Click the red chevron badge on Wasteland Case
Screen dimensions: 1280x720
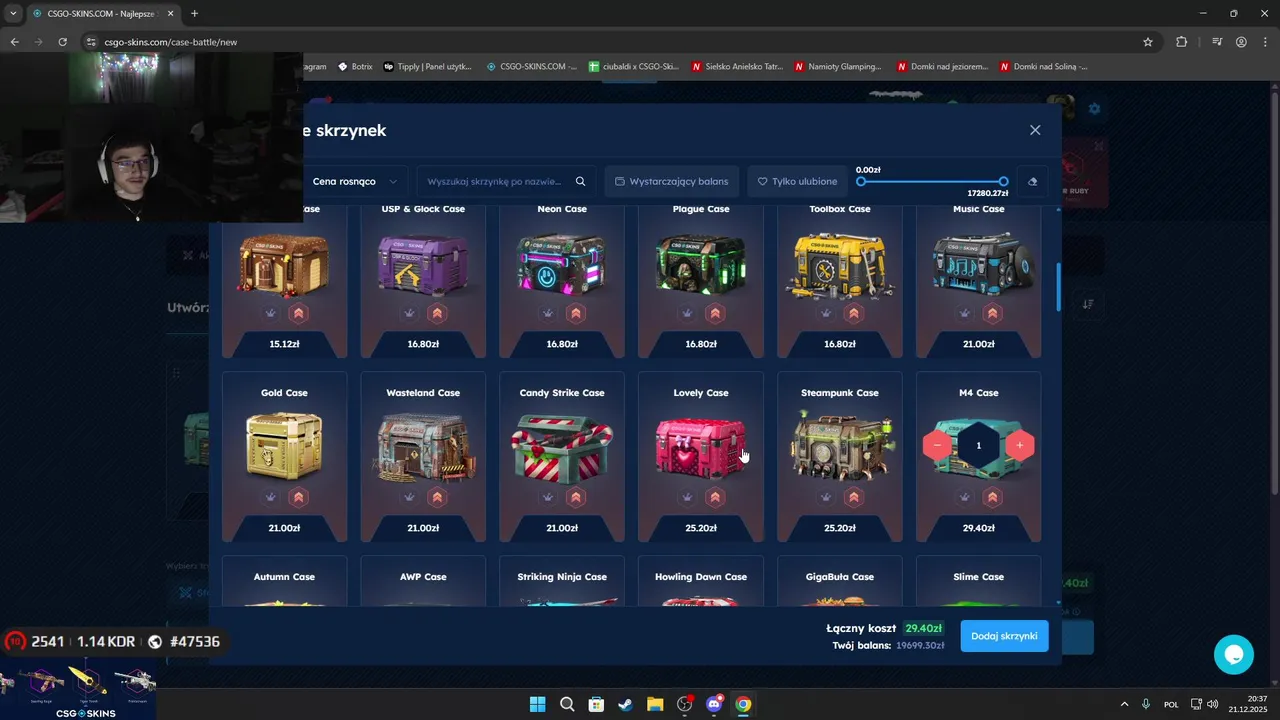pos(437,497)
